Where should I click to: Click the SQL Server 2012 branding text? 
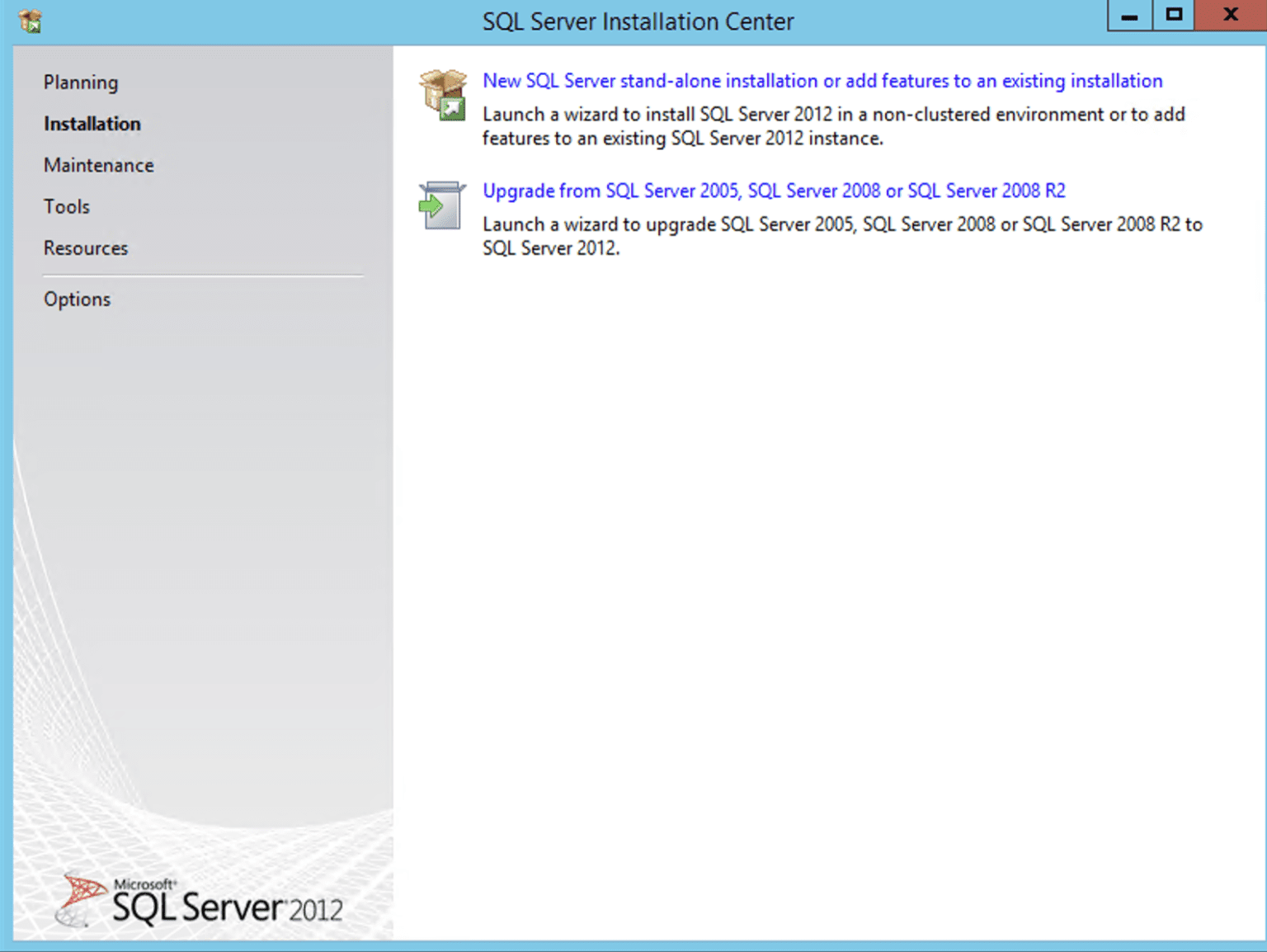point(227,907)
